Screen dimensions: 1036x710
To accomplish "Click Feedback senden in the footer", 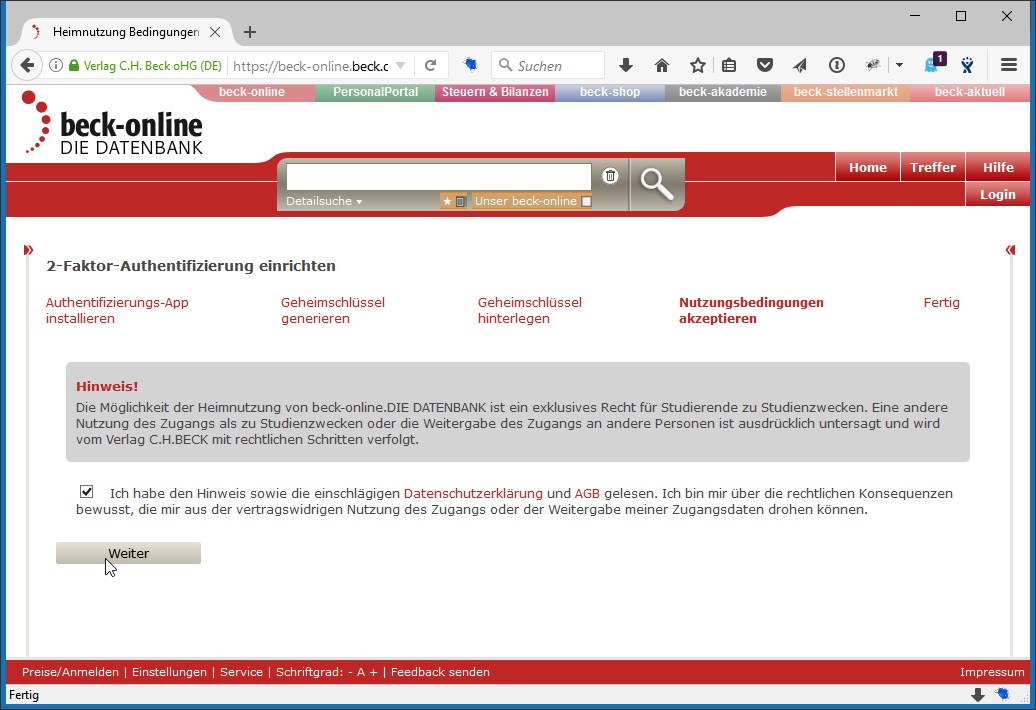I will [x=440, y=672].
